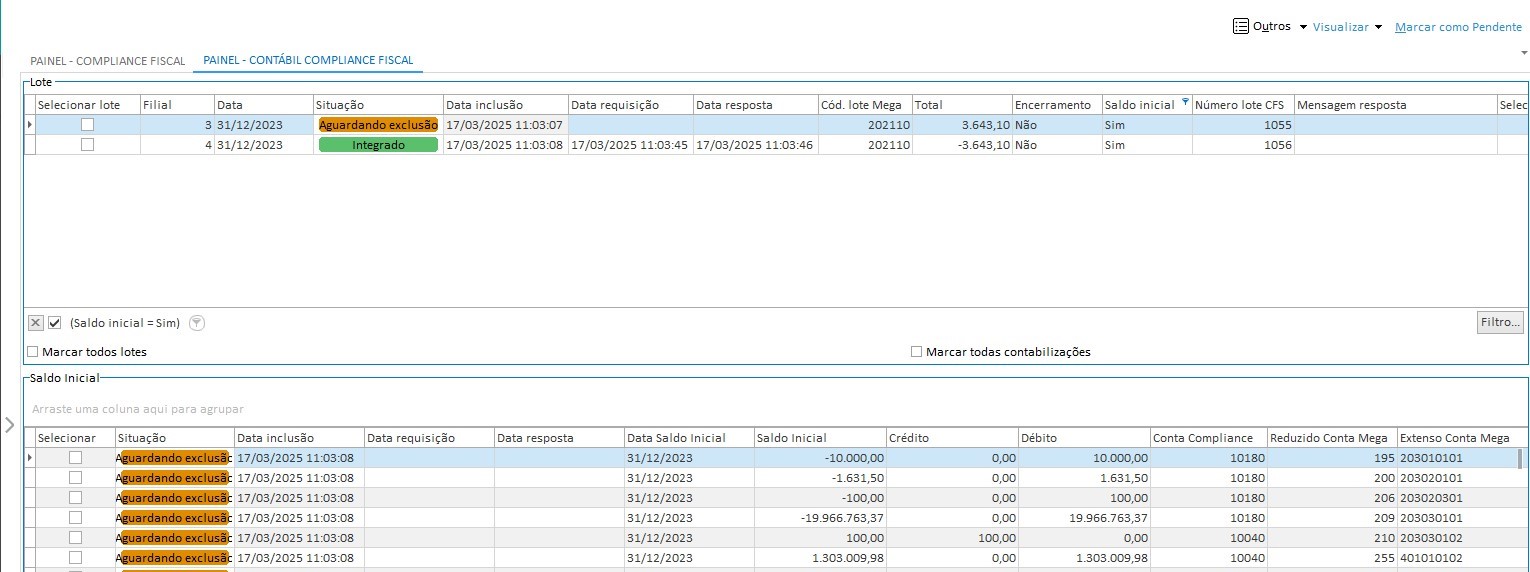Click Número lote CFS column header
Image resolution: width=1530 pixels, height=572 pixels.
coord(1243,105)
